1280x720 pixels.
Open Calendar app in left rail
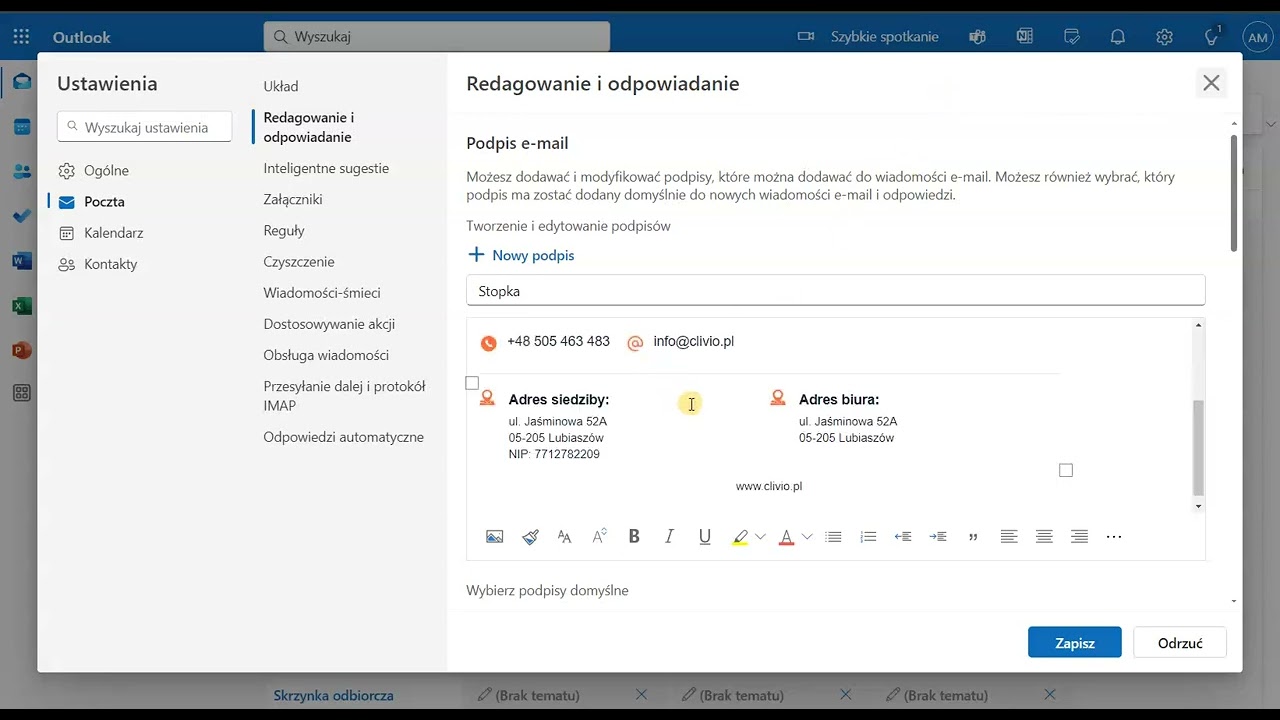point(21,127)
